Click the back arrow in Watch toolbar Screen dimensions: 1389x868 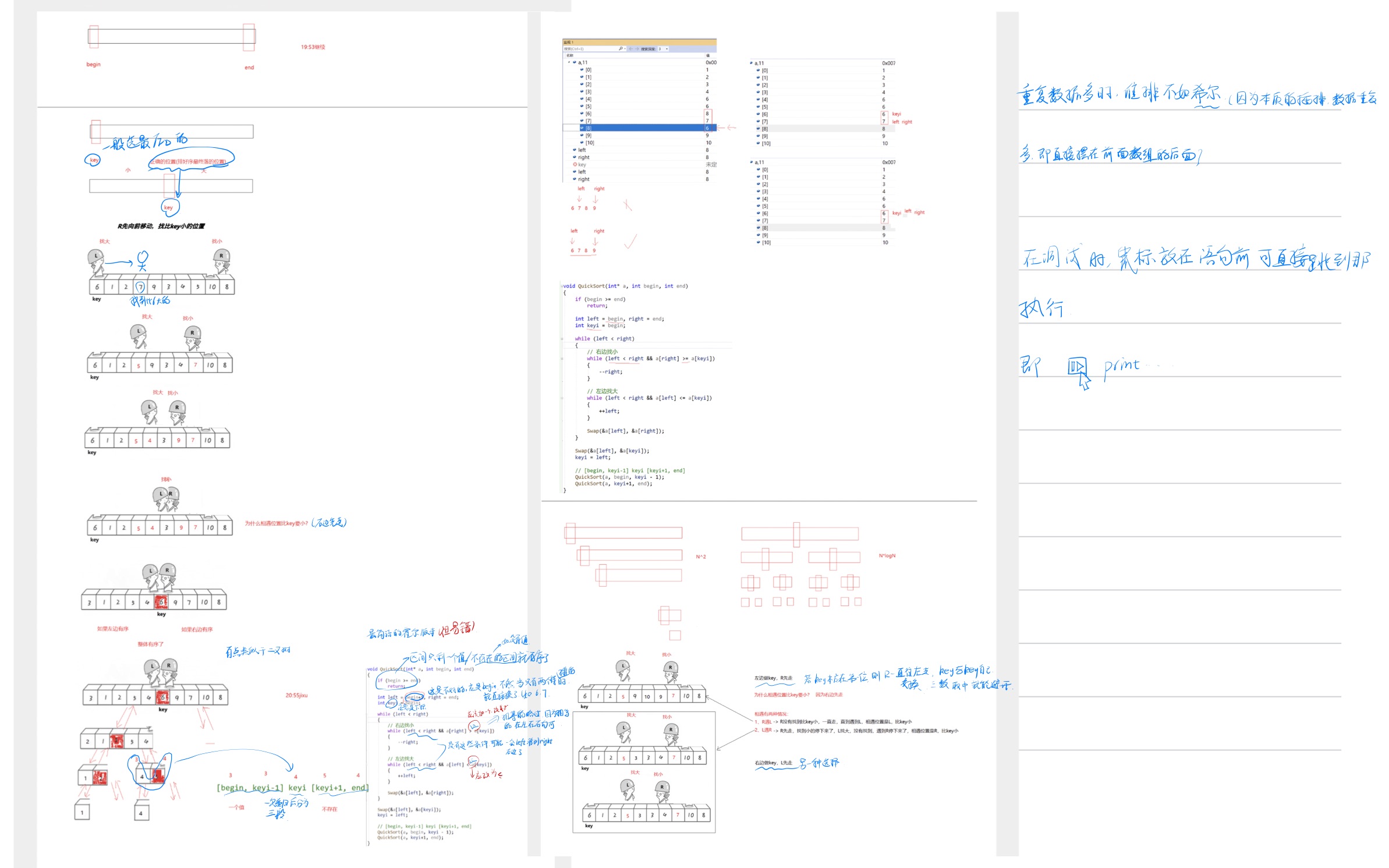click(631, 49)
